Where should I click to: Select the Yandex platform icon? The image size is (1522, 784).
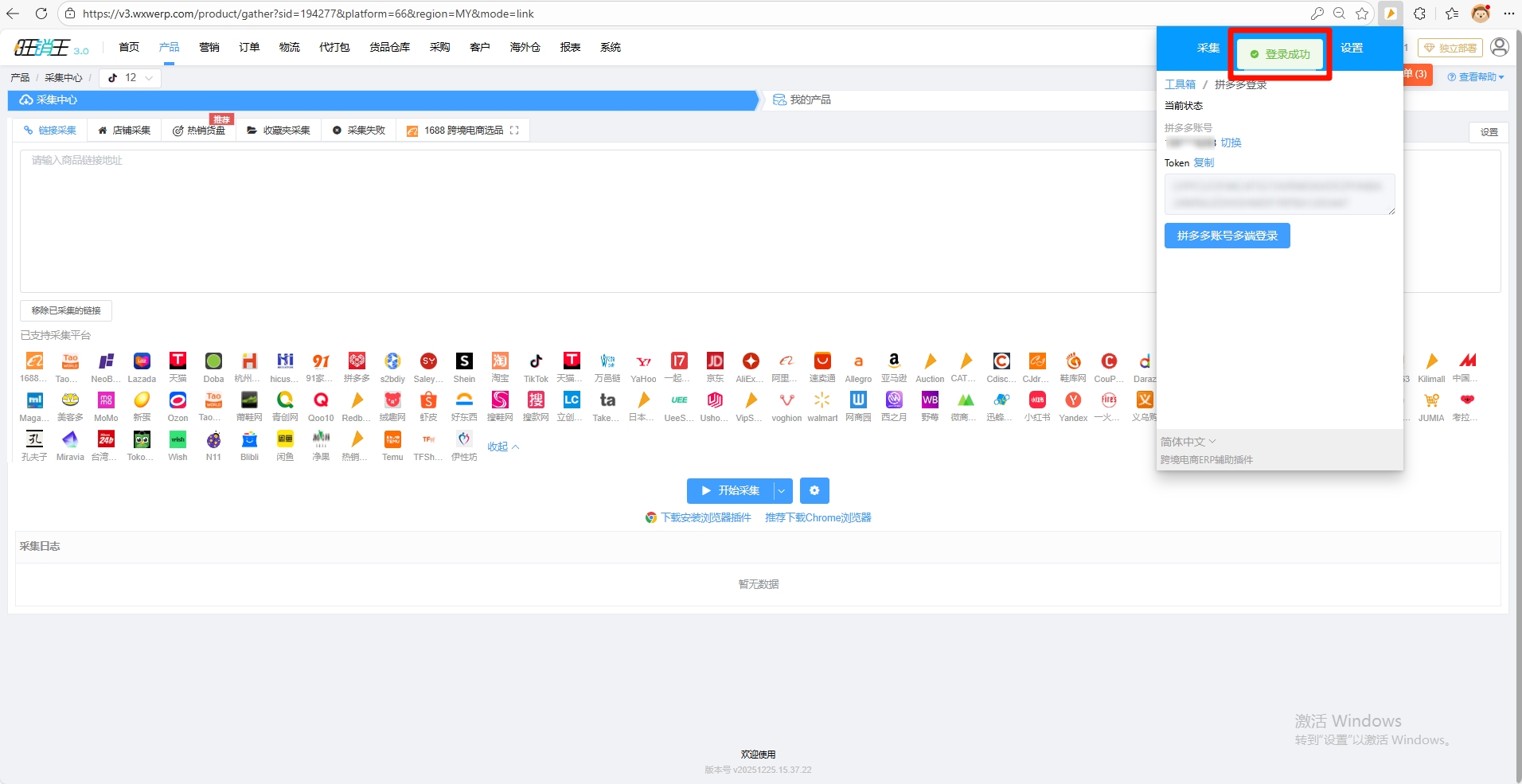click(x=1073, y=400)
